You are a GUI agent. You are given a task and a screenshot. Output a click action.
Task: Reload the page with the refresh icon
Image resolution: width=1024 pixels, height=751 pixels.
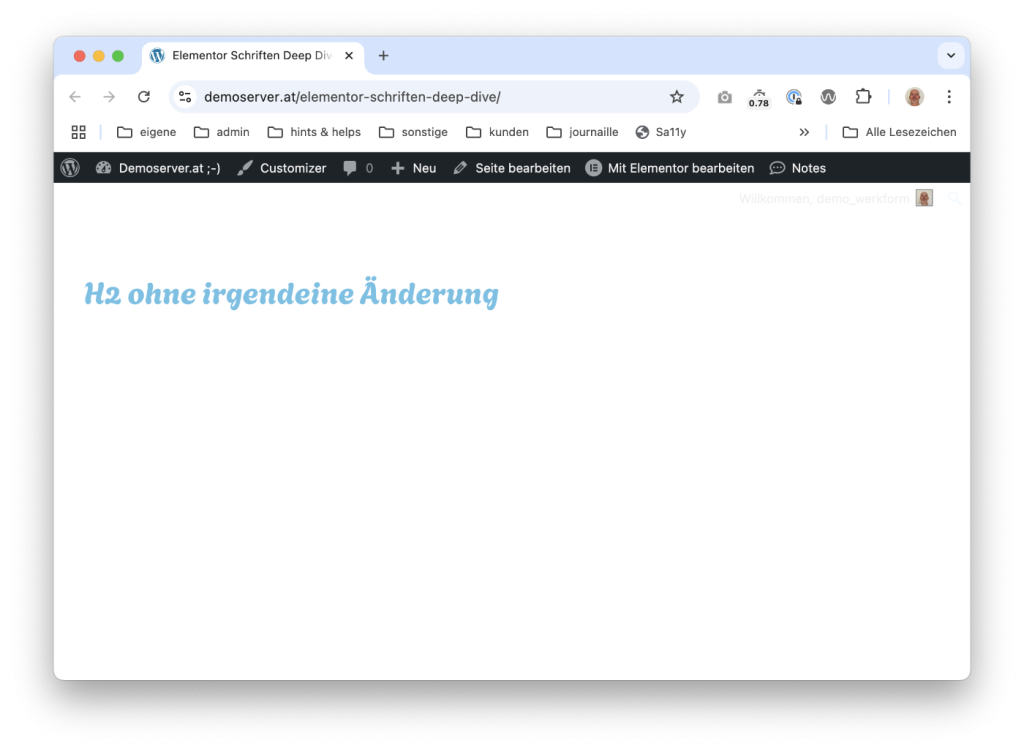144,97
